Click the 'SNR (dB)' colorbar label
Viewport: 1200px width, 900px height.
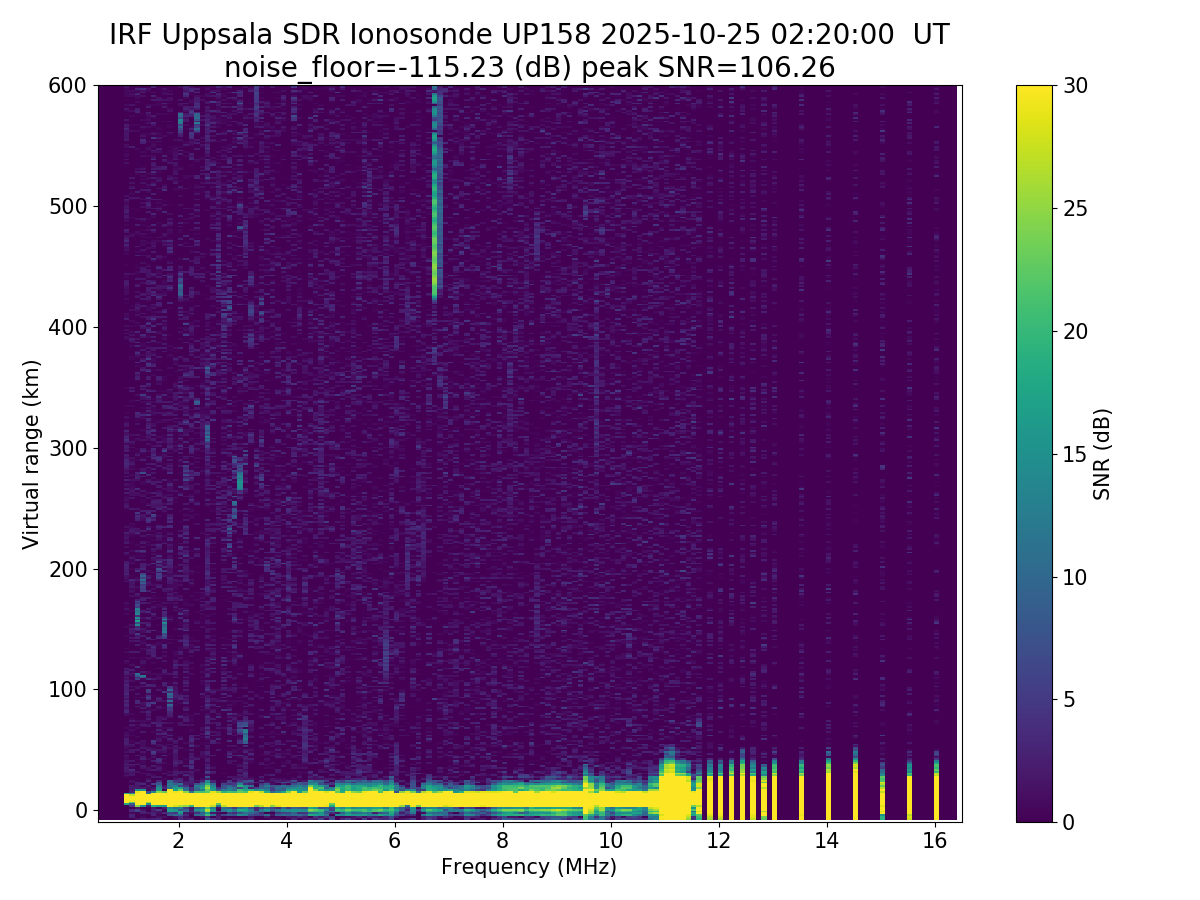[1102, 453]
